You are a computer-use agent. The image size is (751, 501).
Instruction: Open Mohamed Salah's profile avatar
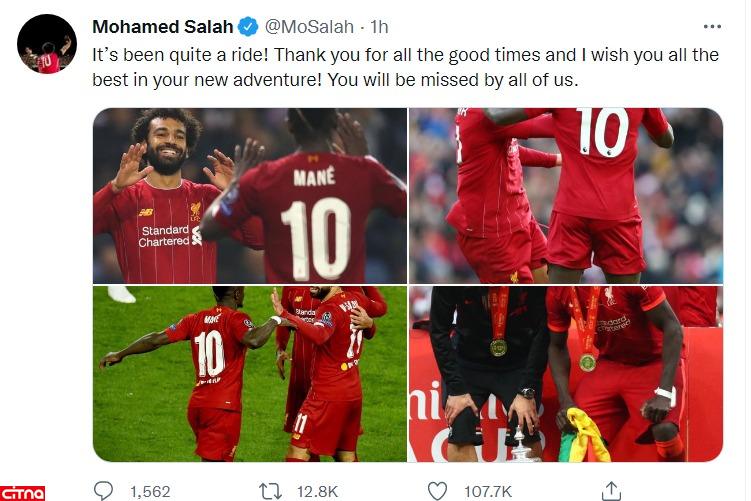coord(47,44)
